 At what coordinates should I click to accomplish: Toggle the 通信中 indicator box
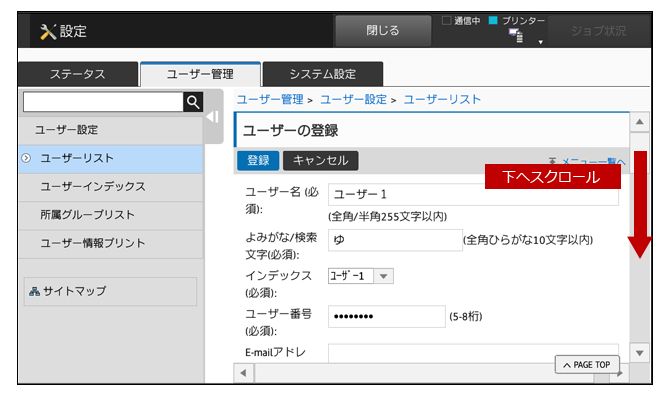[447, 21]
